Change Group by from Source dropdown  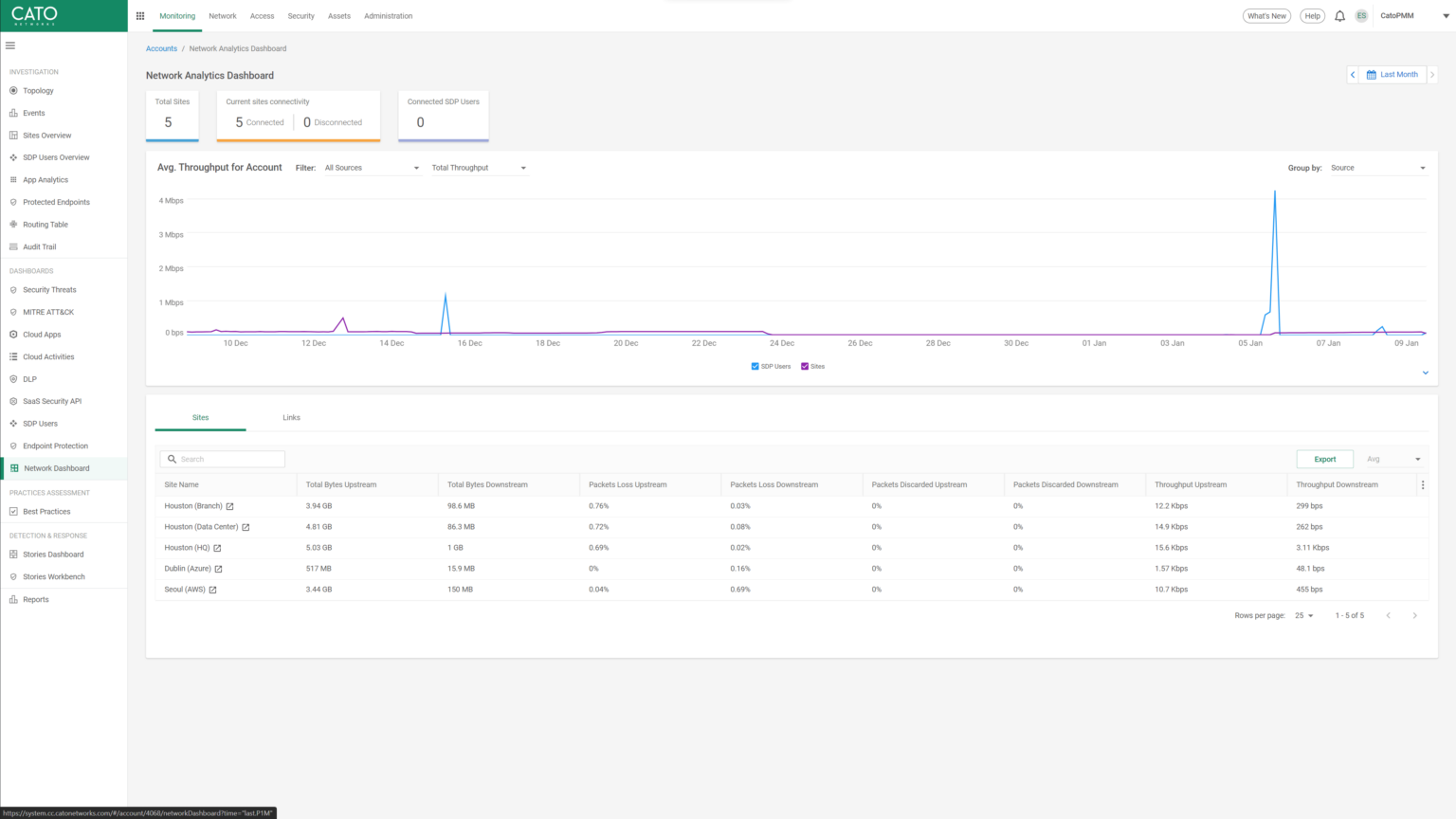click(1378, 167)
